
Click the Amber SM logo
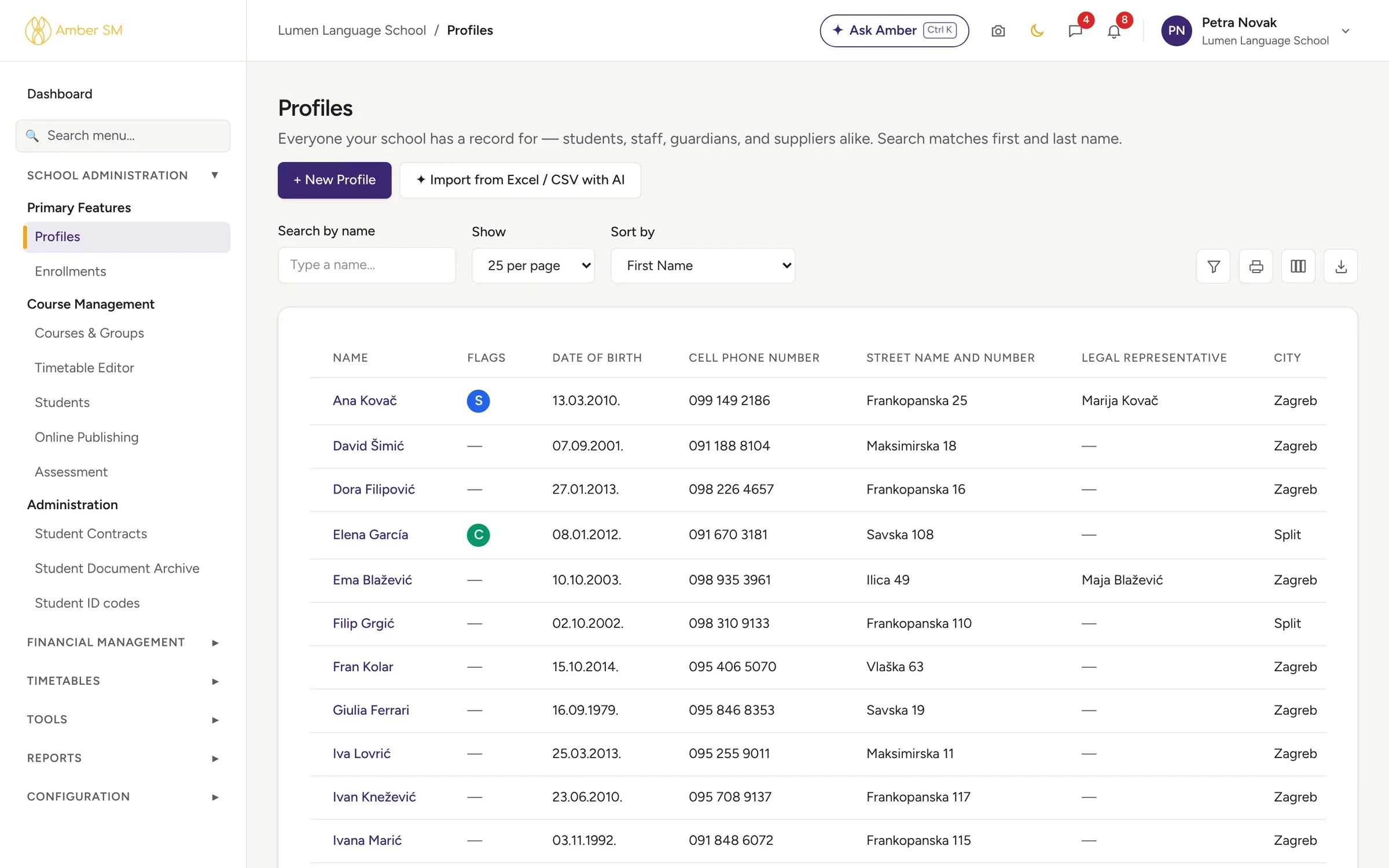click(x=74, y=30)
